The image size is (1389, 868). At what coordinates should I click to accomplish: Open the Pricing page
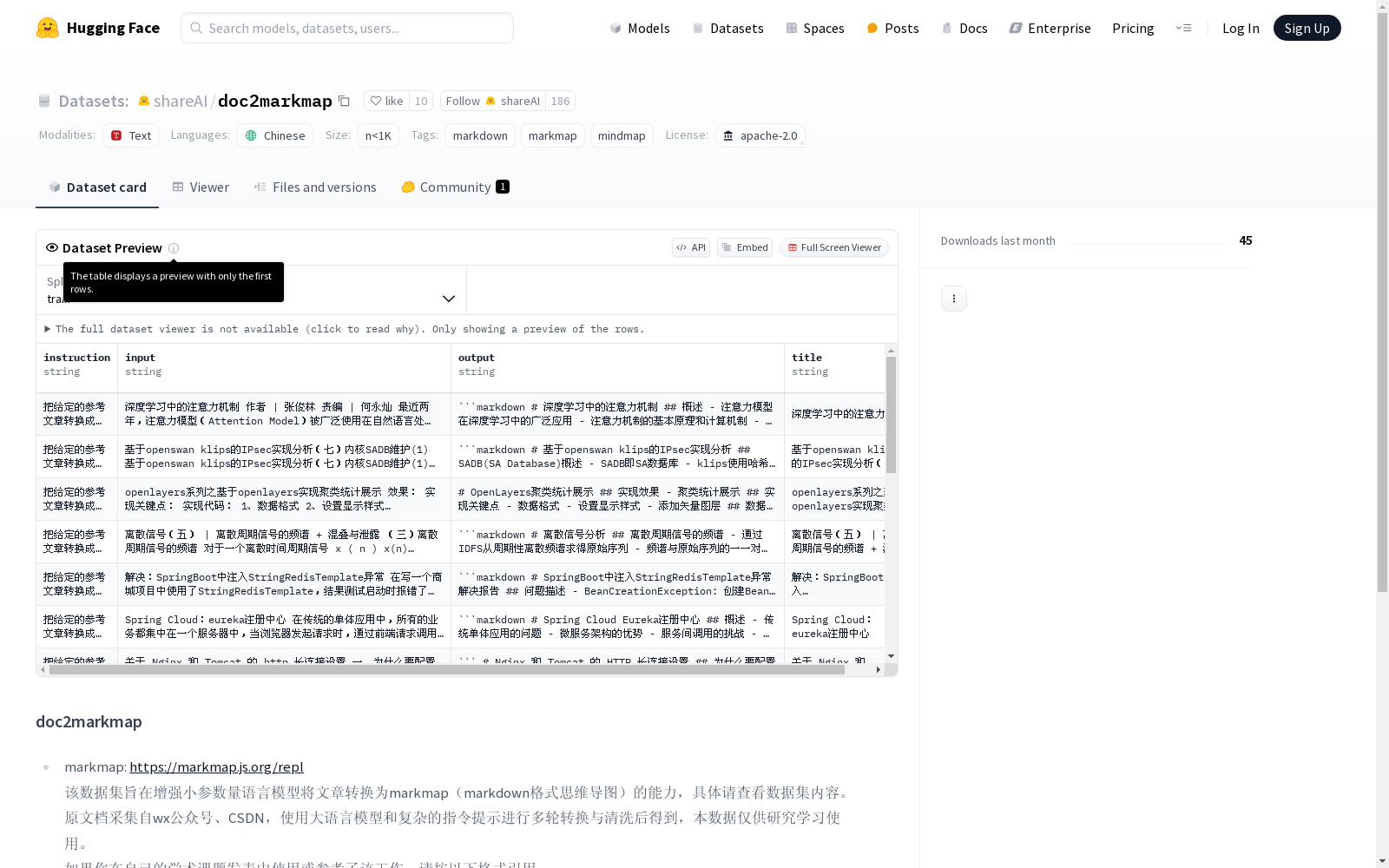point(1133,28)
